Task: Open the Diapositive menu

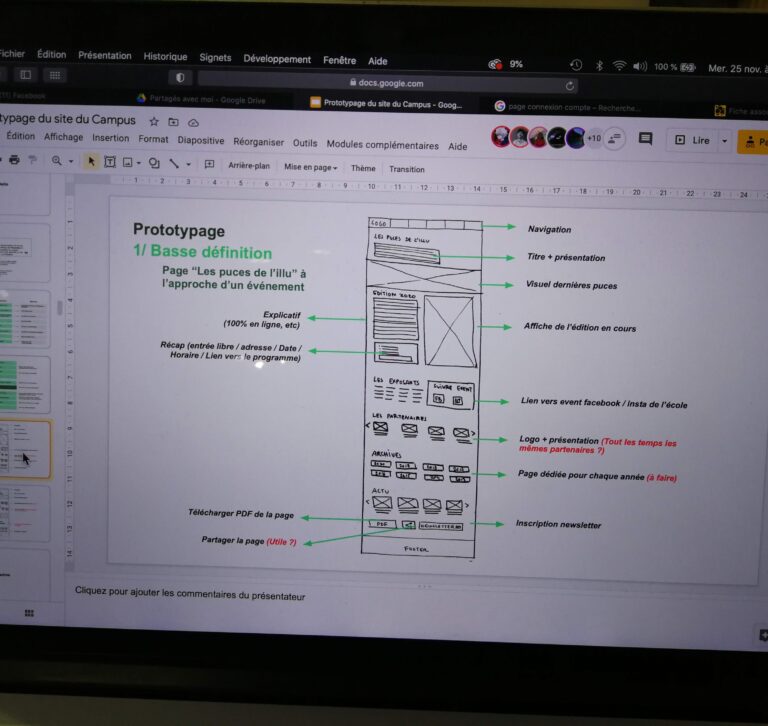Action: coord(200,141)
